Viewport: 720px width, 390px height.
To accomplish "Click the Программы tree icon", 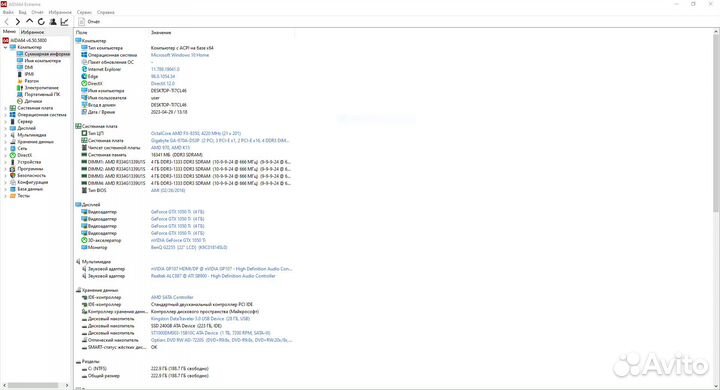I will pos(13,169).
